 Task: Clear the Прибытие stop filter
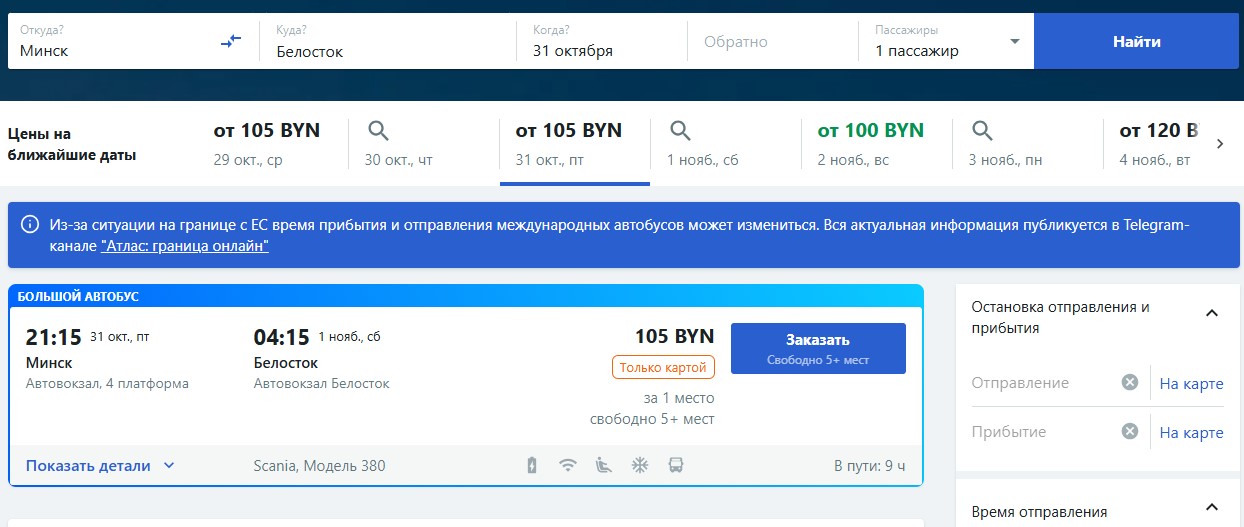tap(1129, 431)
